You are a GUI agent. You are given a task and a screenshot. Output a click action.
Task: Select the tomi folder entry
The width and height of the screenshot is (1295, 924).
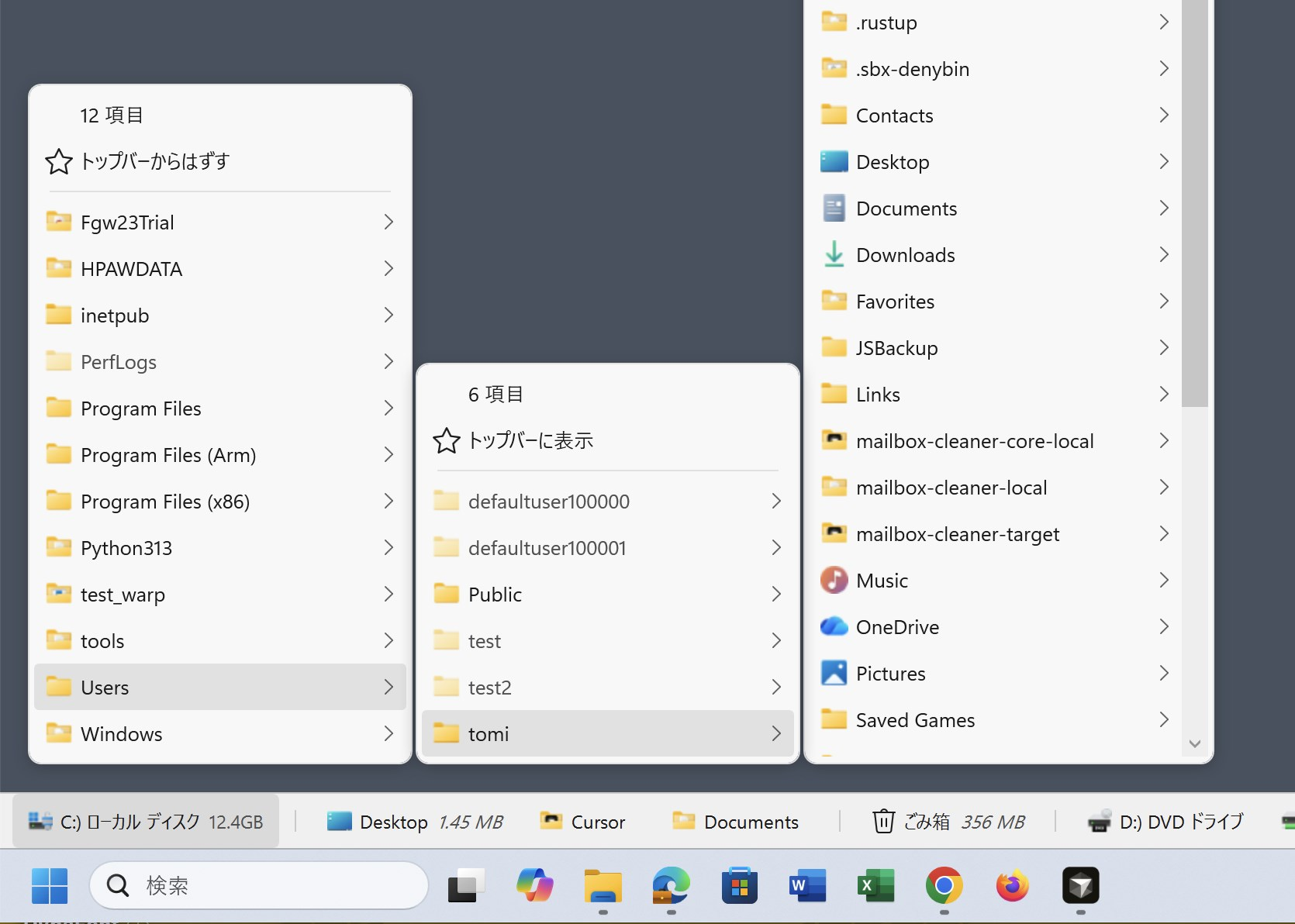click(x=608, y=733)
